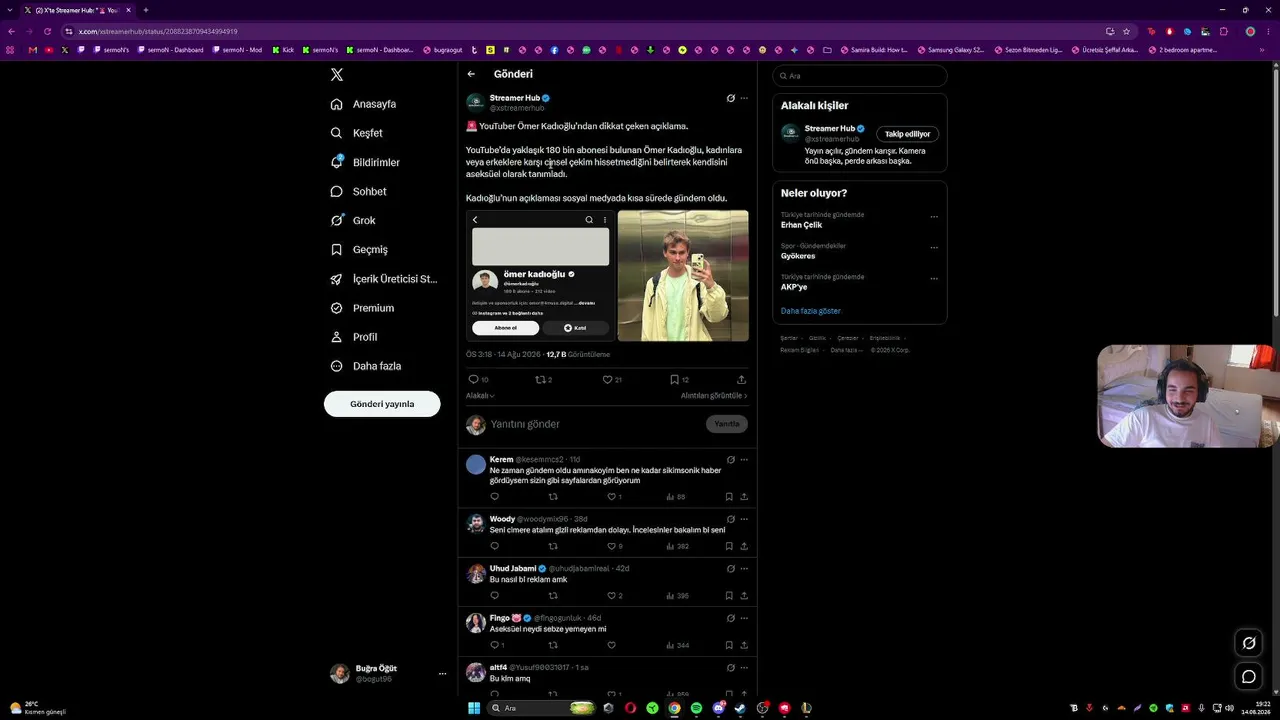Share Kerem's comment
Image resolution: width=1280 pixels, height=720 pixels.
(744, 497)
